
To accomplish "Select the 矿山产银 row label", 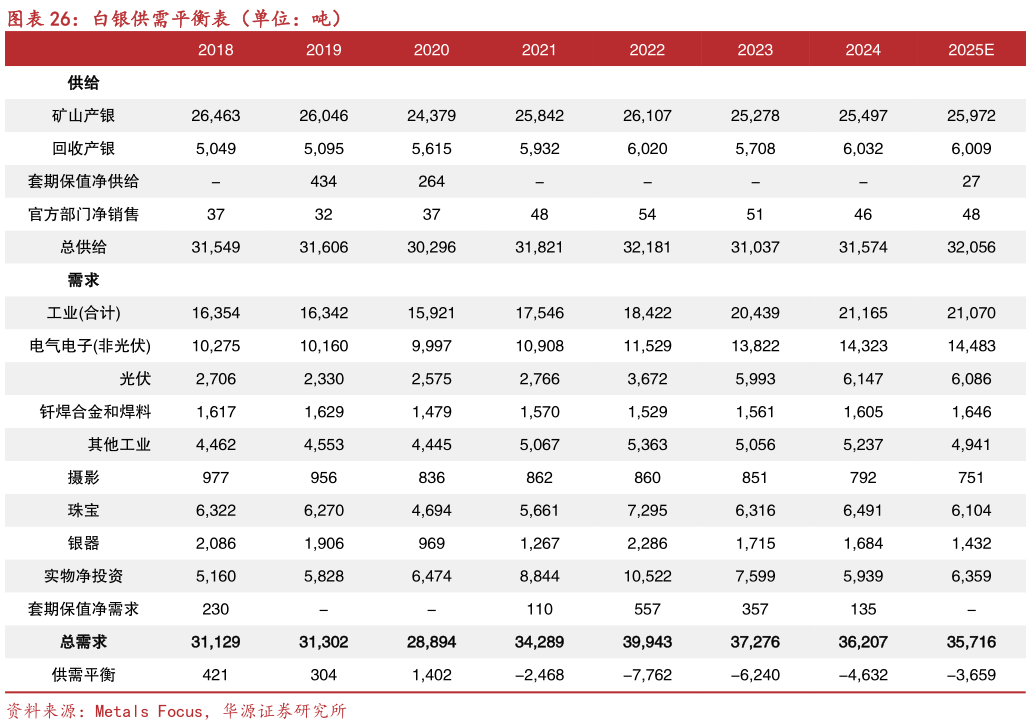I will point(84,116).
